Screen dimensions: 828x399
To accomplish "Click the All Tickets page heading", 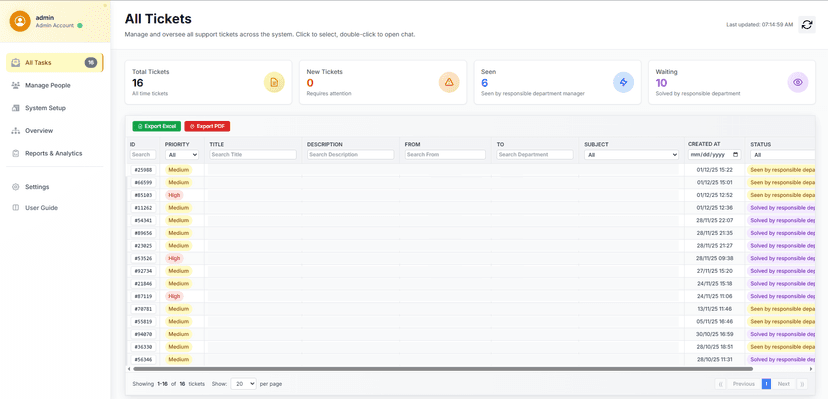I will [x=158, y=19].
